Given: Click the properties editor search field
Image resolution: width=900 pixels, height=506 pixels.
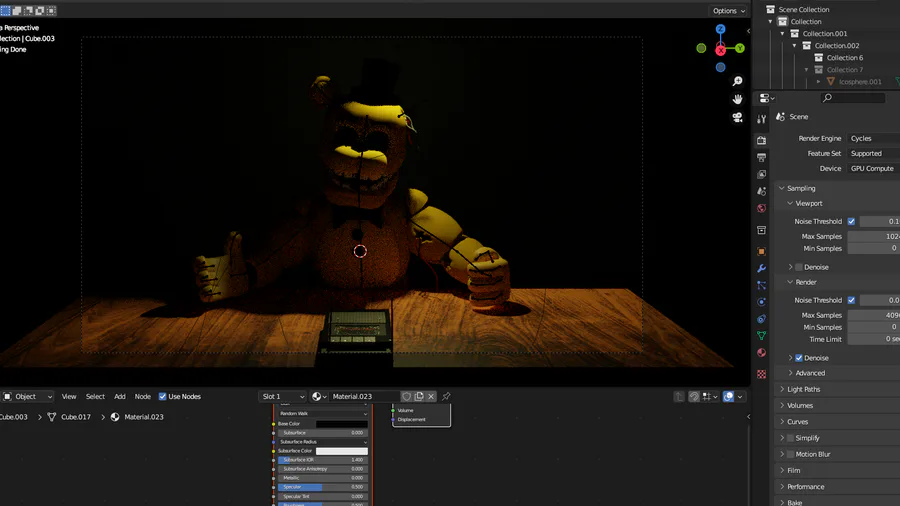Looking at the screenshot, I should (x=853, y=98).
